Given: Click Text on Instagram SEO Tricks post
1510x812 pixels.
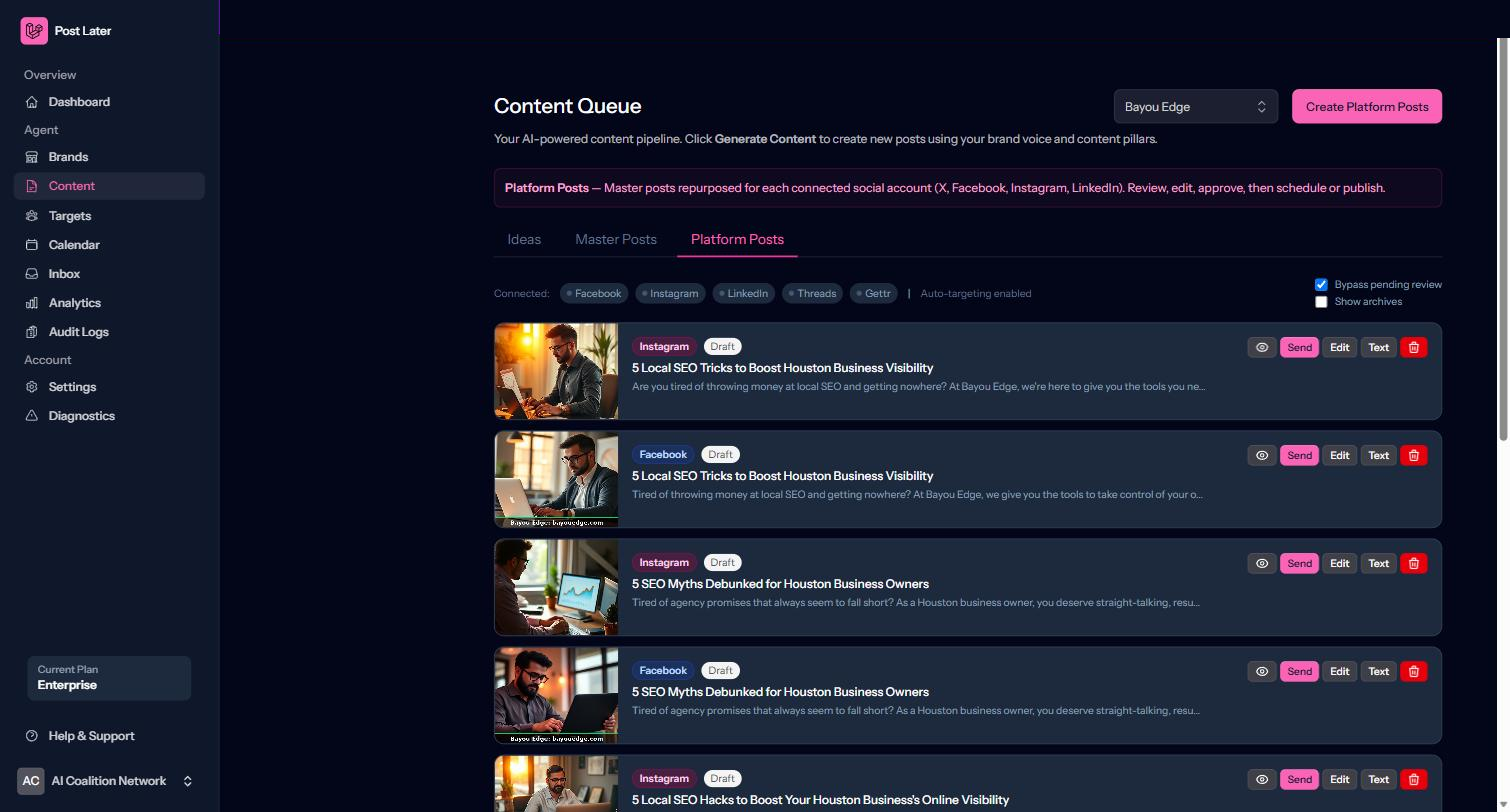Looking at the screenshot, I should pos(1379,347).
